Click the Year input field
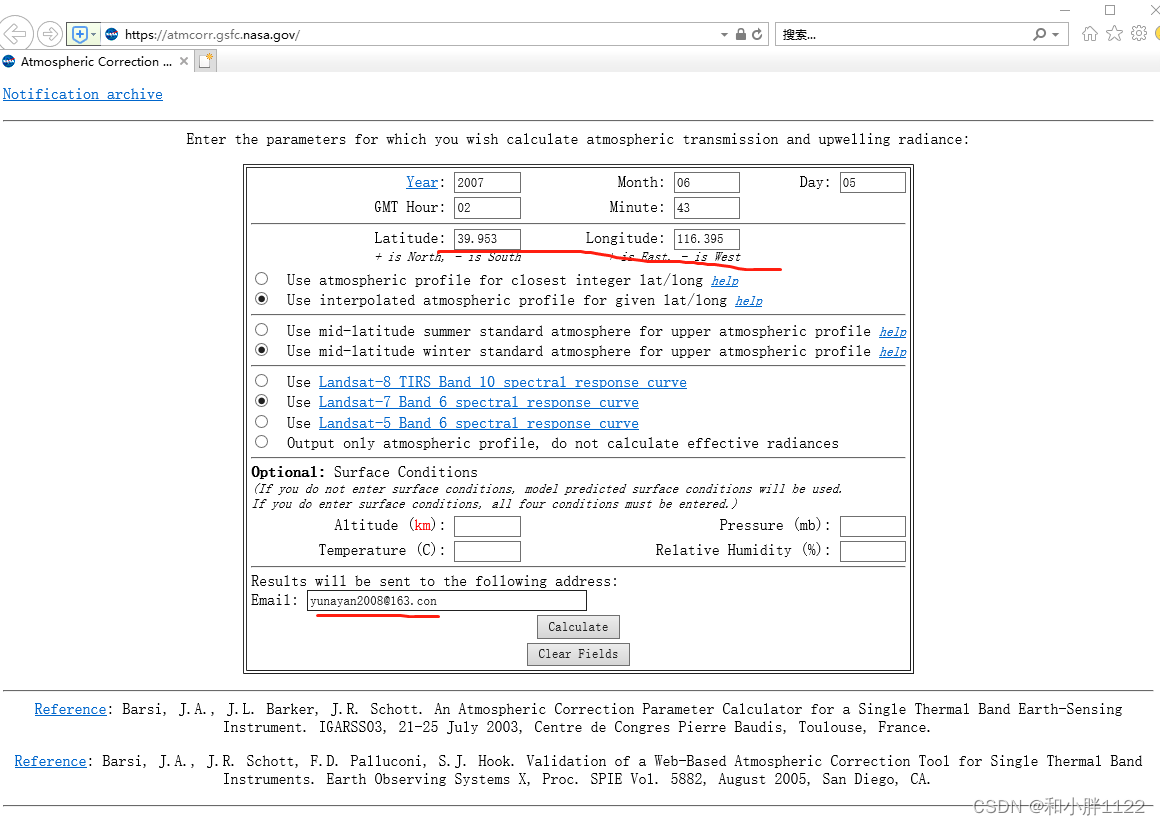1160x825 pixels. pyautogui.click(x=488, y=182)
